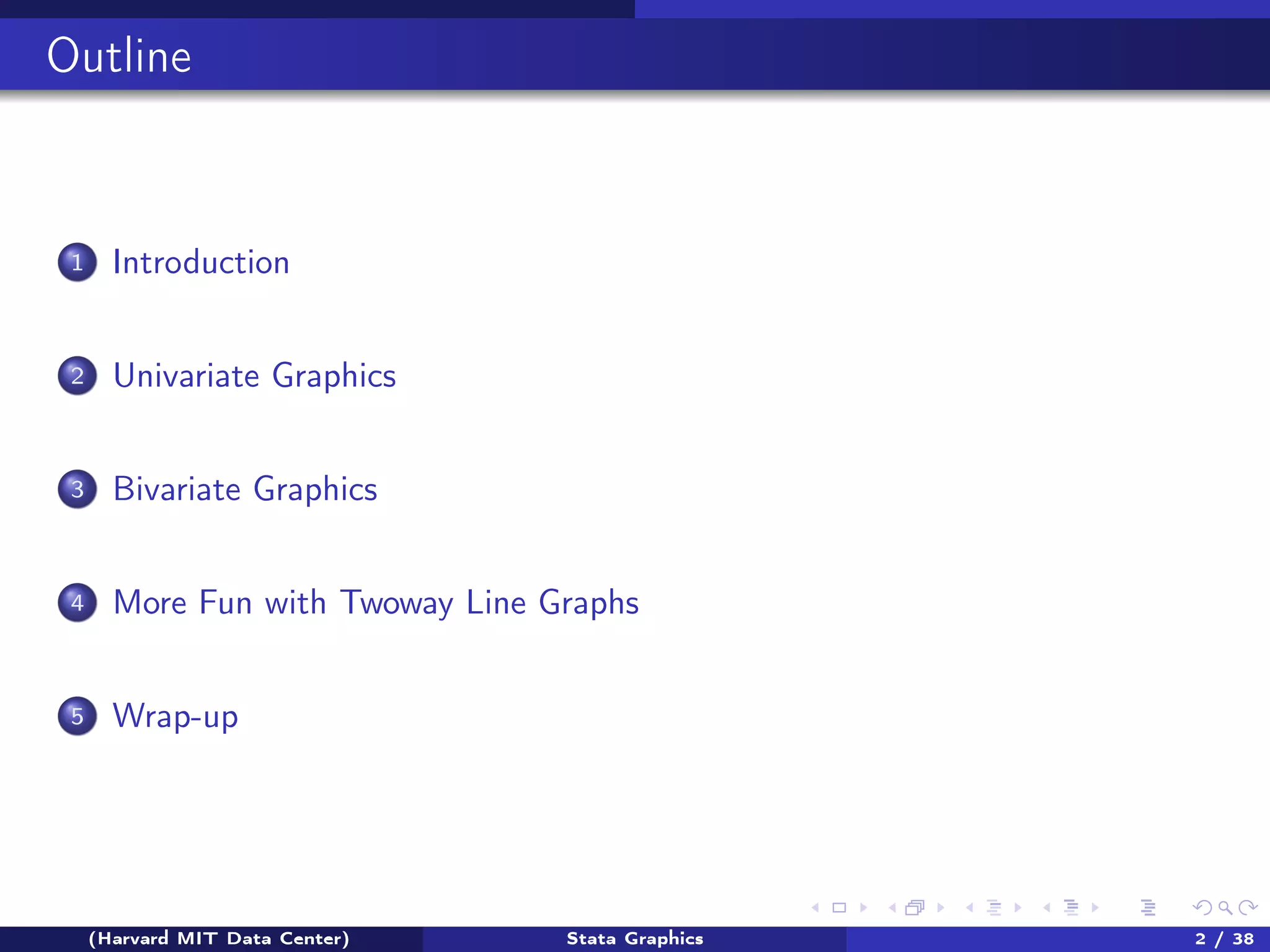Image resolution: width=1270 pixels, height=952 pixels.
Task: Open the Introduction section link
Action: (x=202, y=262)
